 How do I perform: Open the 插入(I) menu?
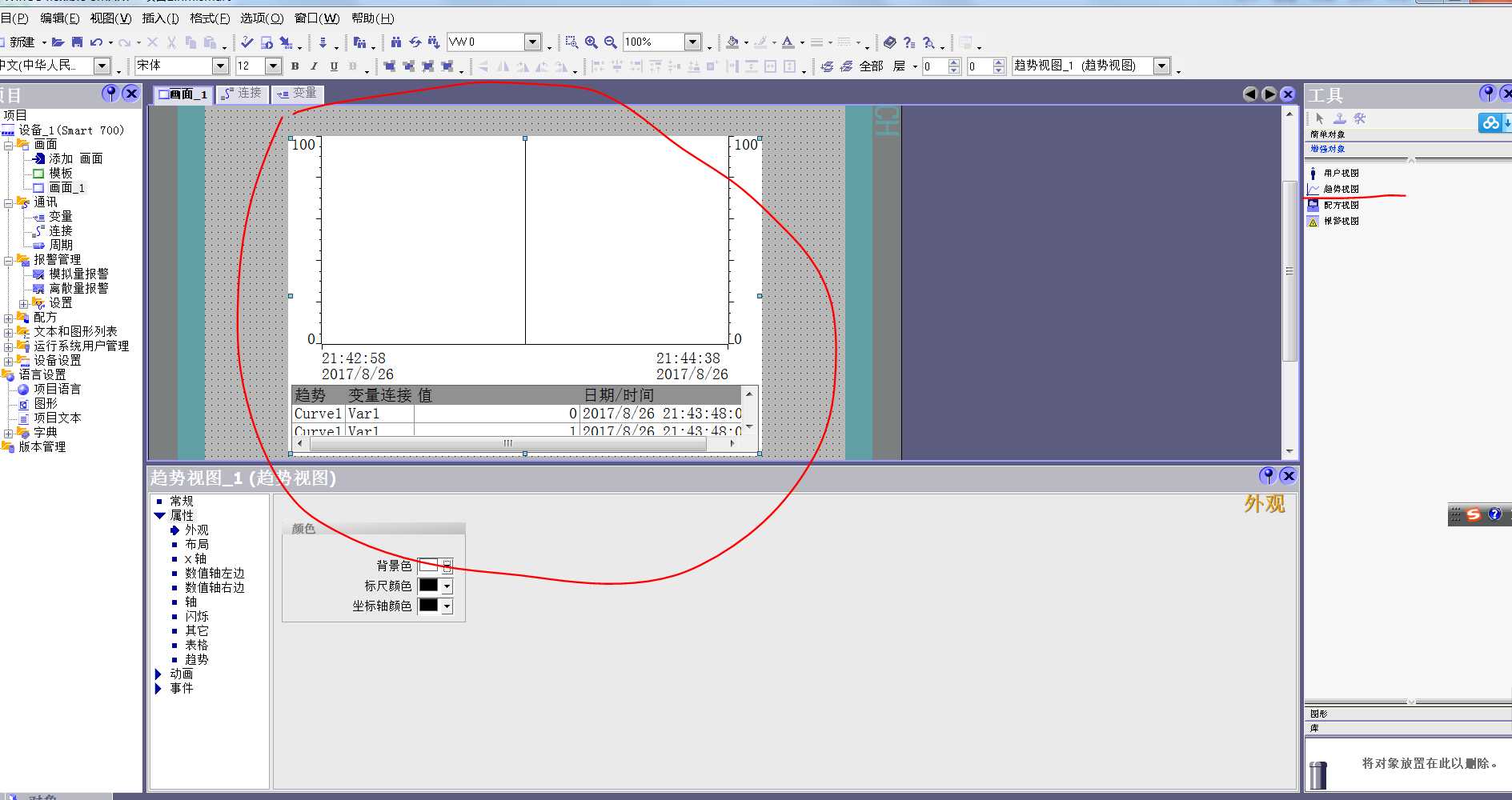point(160,18)
